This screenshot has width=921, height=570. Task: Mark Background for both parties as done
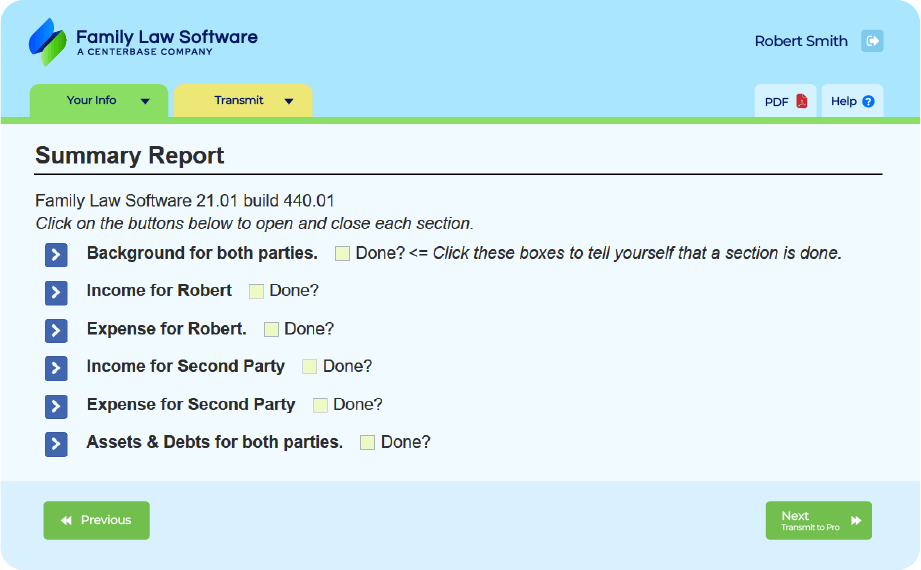[342, 254]
